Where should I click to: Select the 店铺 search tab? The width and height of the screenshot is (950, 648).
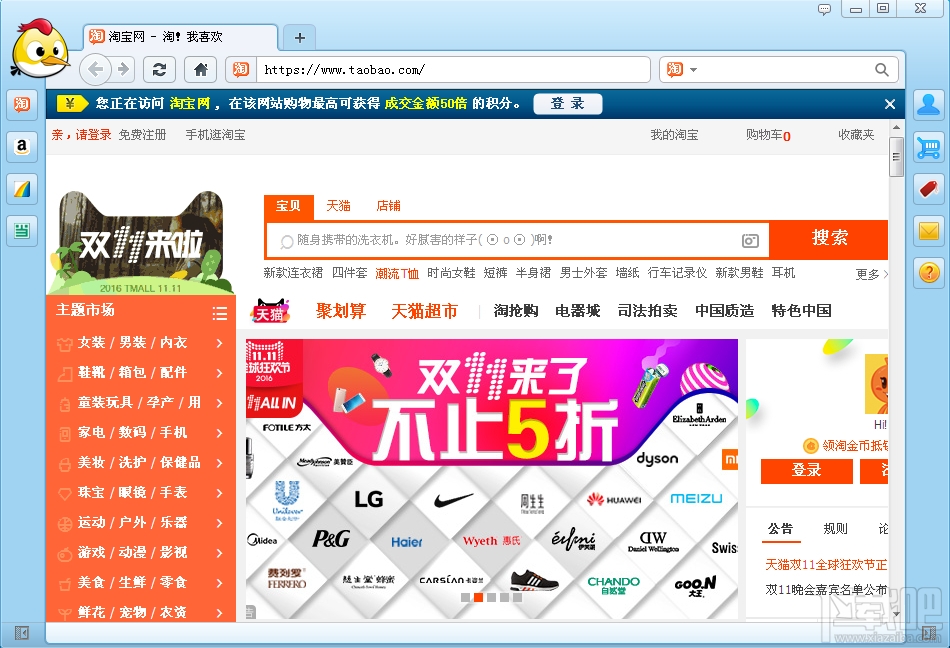[x=388, y=207]
